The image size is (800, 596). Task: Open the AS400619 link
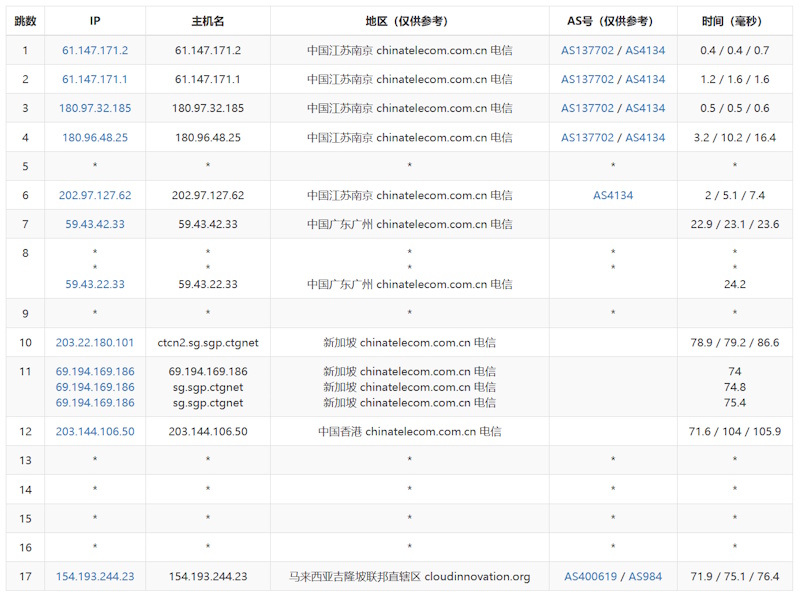(x=591, y=577)
